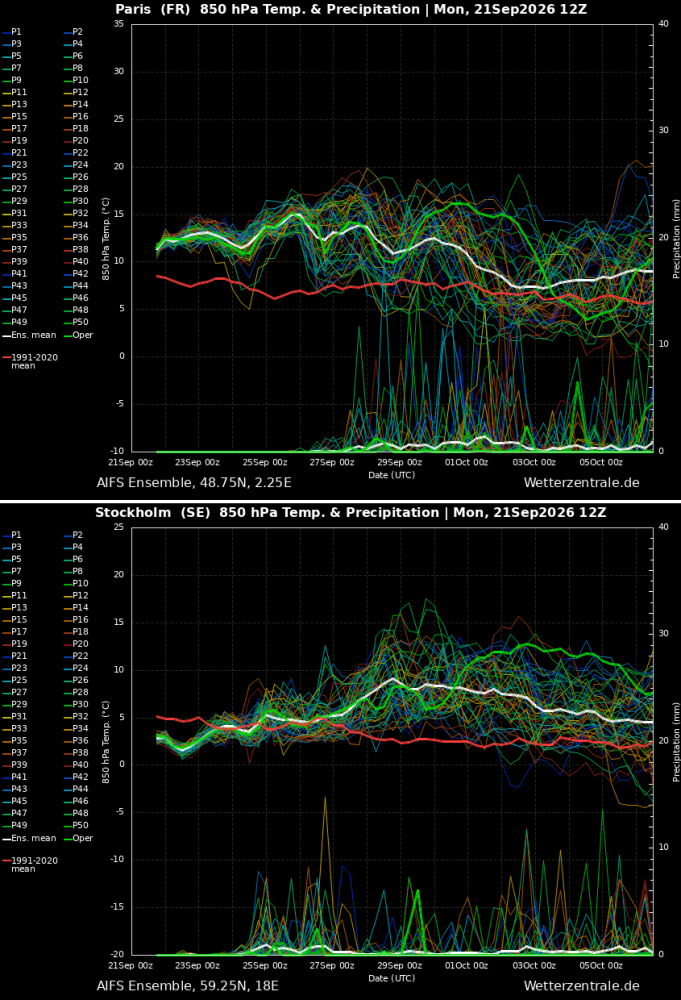This screenshot has height=1000, width=681.
Task: Click 'Ens. mean' legend in Paris chart
Action: [29, 335]
